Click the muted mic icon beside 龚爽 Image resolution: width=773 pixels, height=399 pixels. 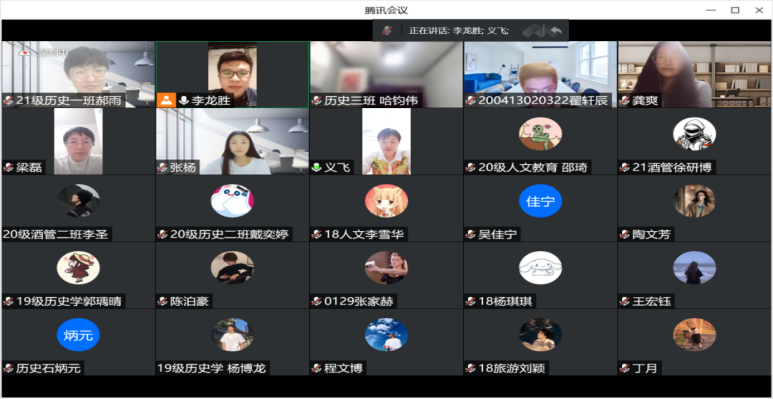point(625,101)
